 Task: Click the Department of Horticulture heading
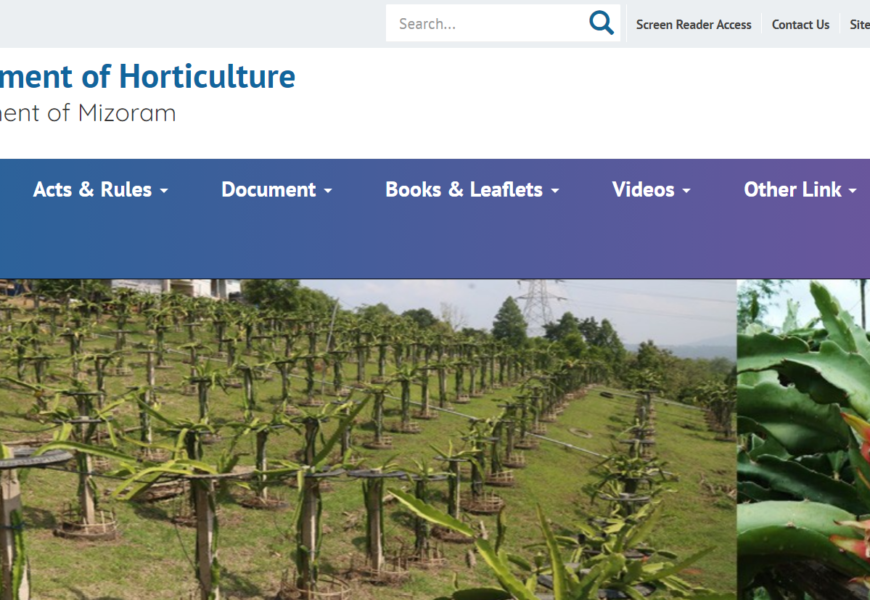148,76
